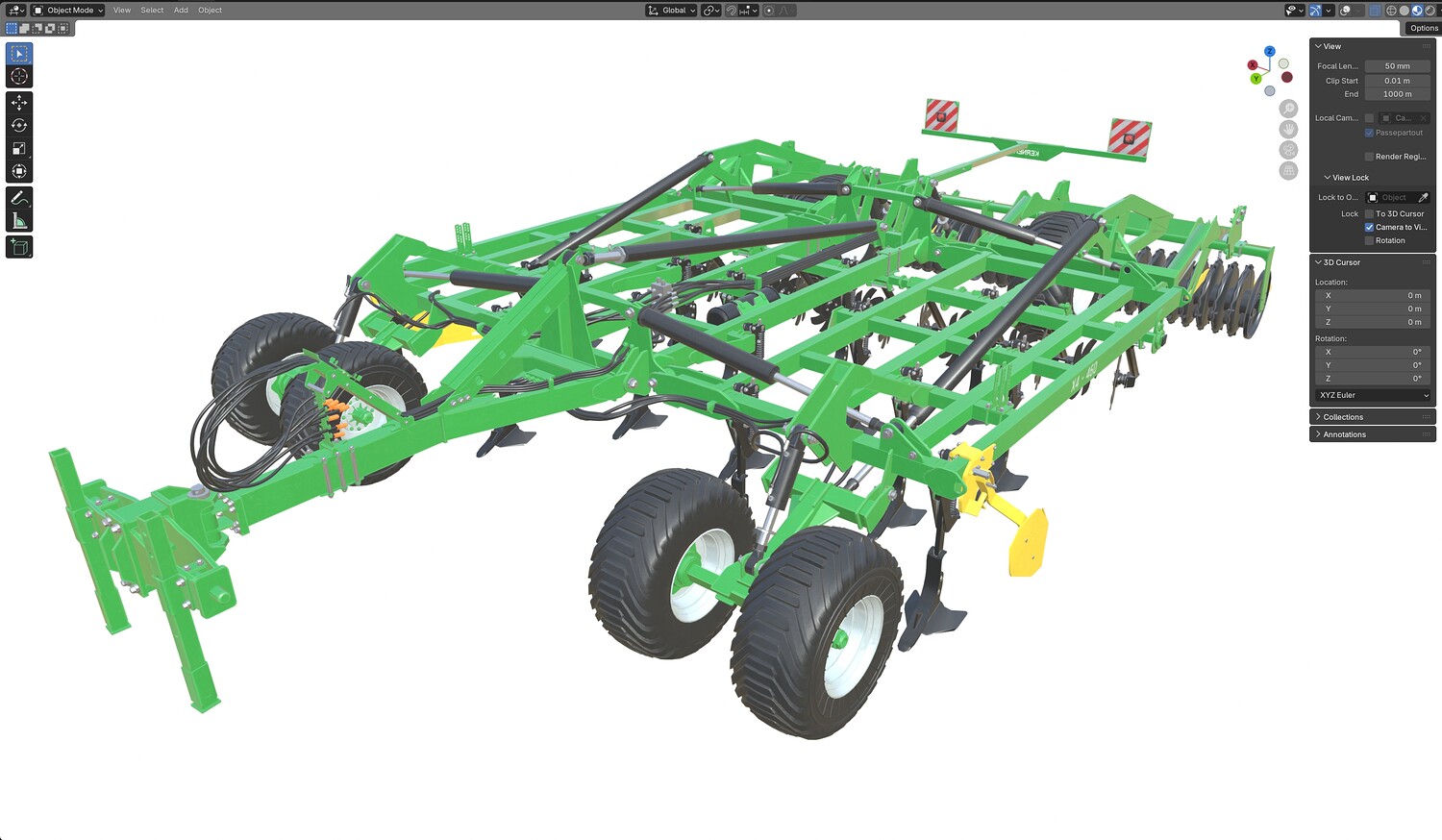Switch perspective/orthographic view with grid icon
Image resolution: width=1442 pixels, height=840 pixels.
[1289, 170]
